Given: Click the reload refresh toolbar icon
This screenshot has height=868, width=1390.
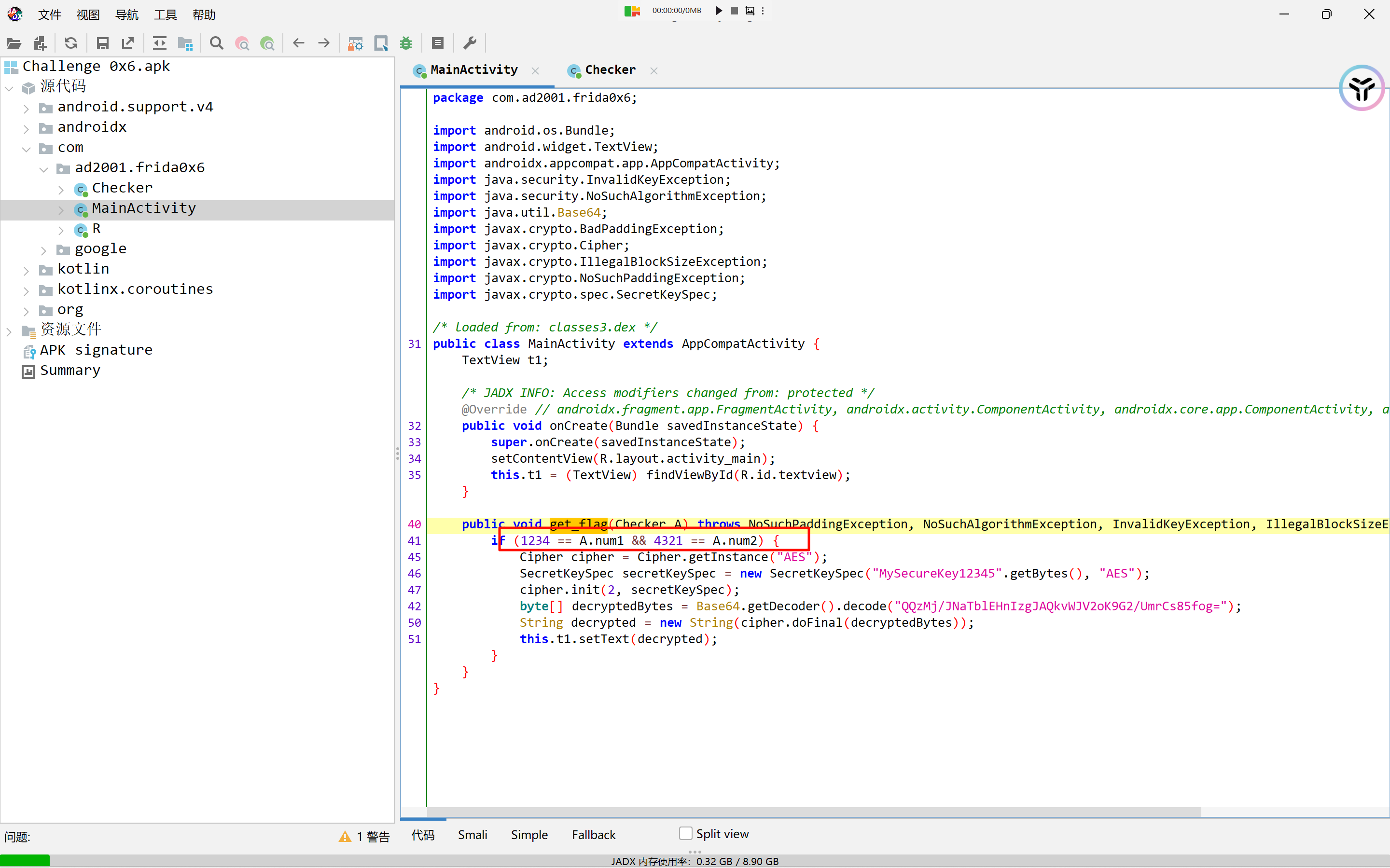Looking at the screenshot, I should click(70, 43).
